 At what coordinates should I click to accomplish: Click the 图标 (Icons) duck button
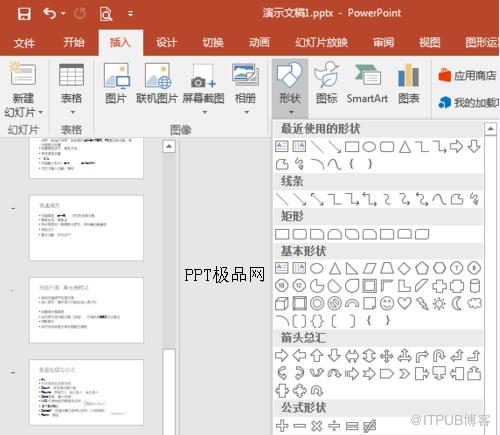(326, 83)
